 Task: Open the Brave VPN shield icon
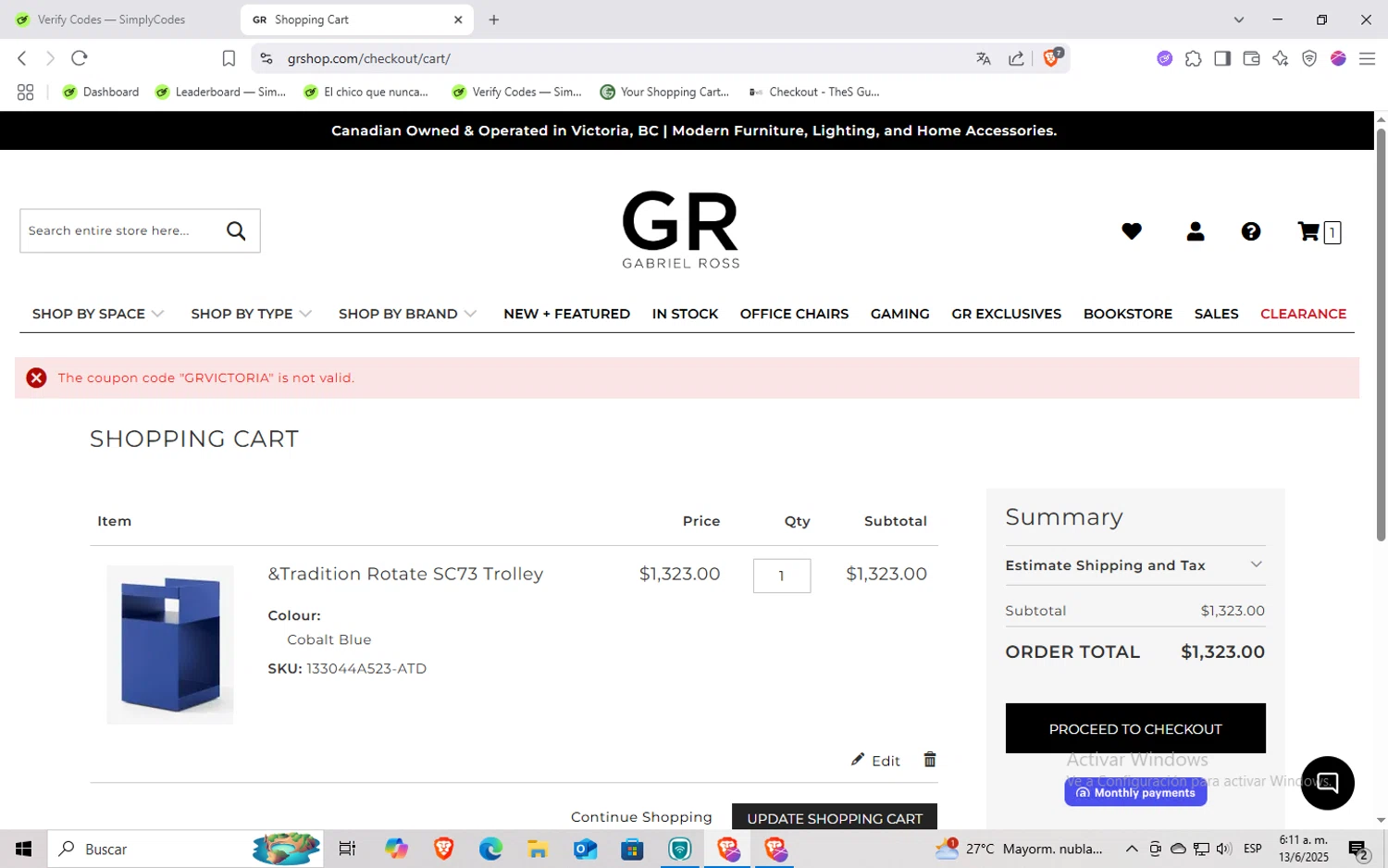click(1309, 58)
